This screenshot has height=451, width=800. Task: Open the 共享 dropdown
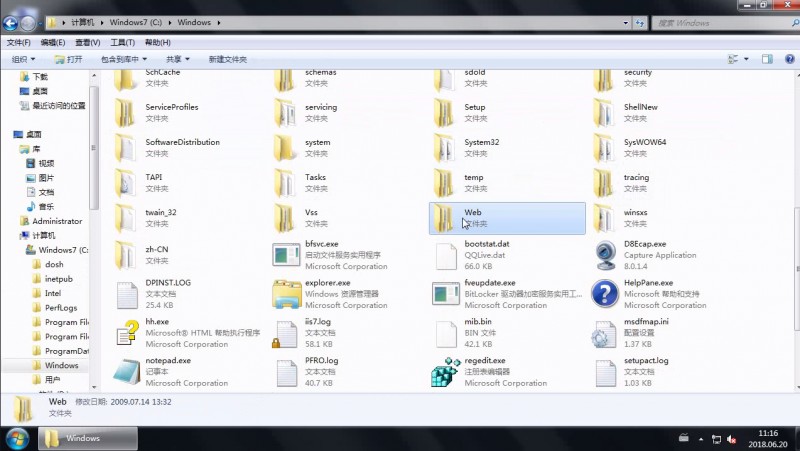pos(178,59)
